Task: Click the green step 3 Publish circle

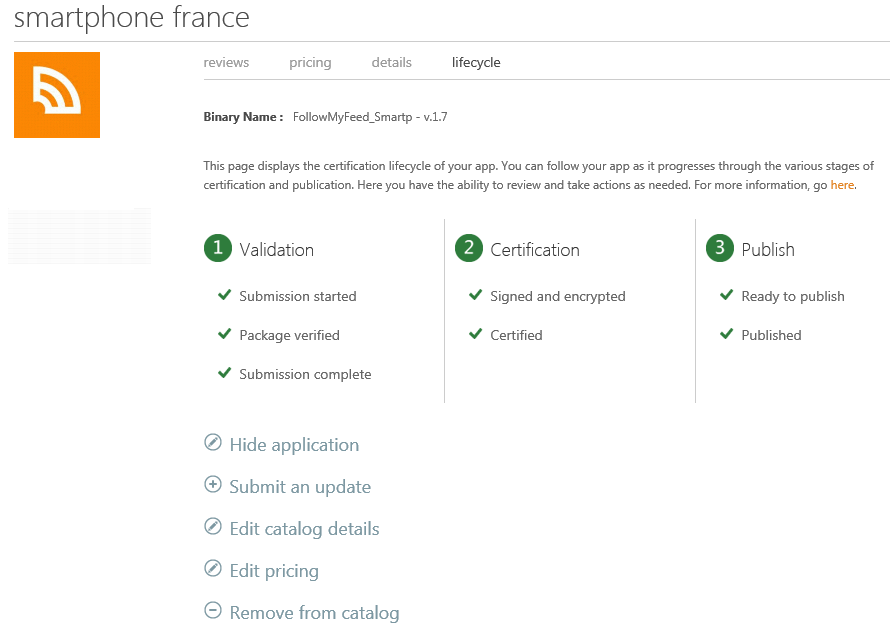Action: 720,248
